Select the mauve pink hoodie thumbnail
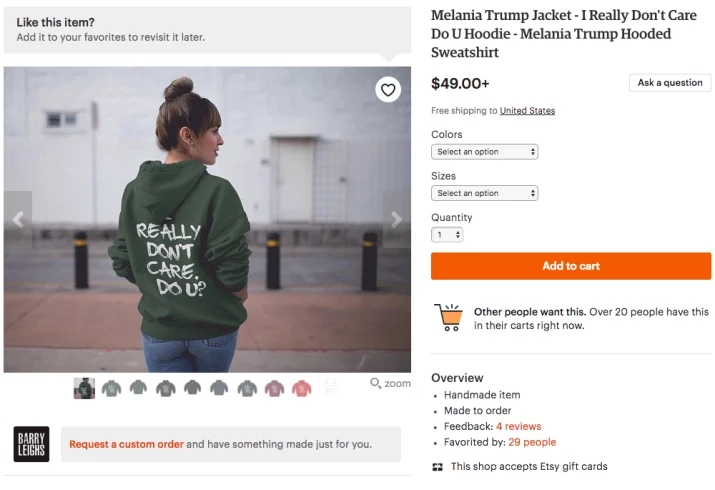The width and height of the screenshot is (715, 490). (x=274, y=388)
